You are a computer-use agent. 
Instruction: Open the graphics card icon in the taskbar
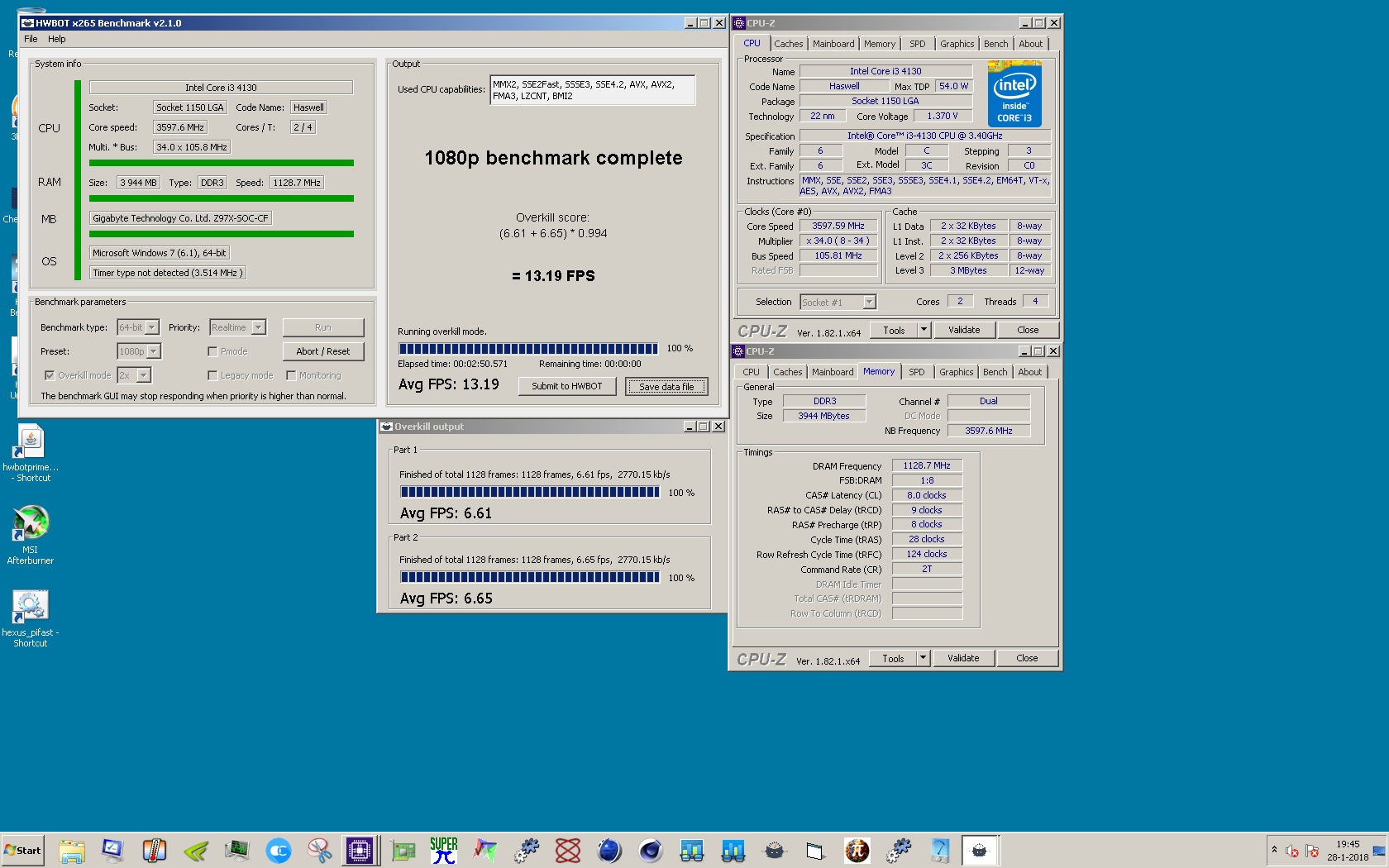(403, 850)
